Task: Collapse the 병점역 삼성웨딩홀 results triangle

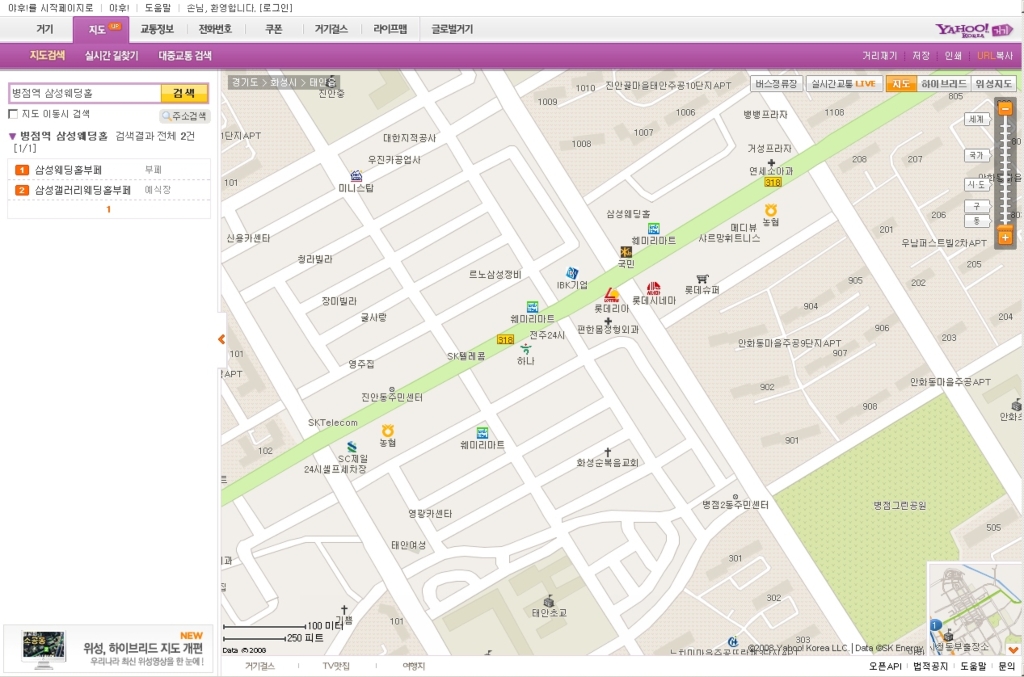Action: [12, 136]
